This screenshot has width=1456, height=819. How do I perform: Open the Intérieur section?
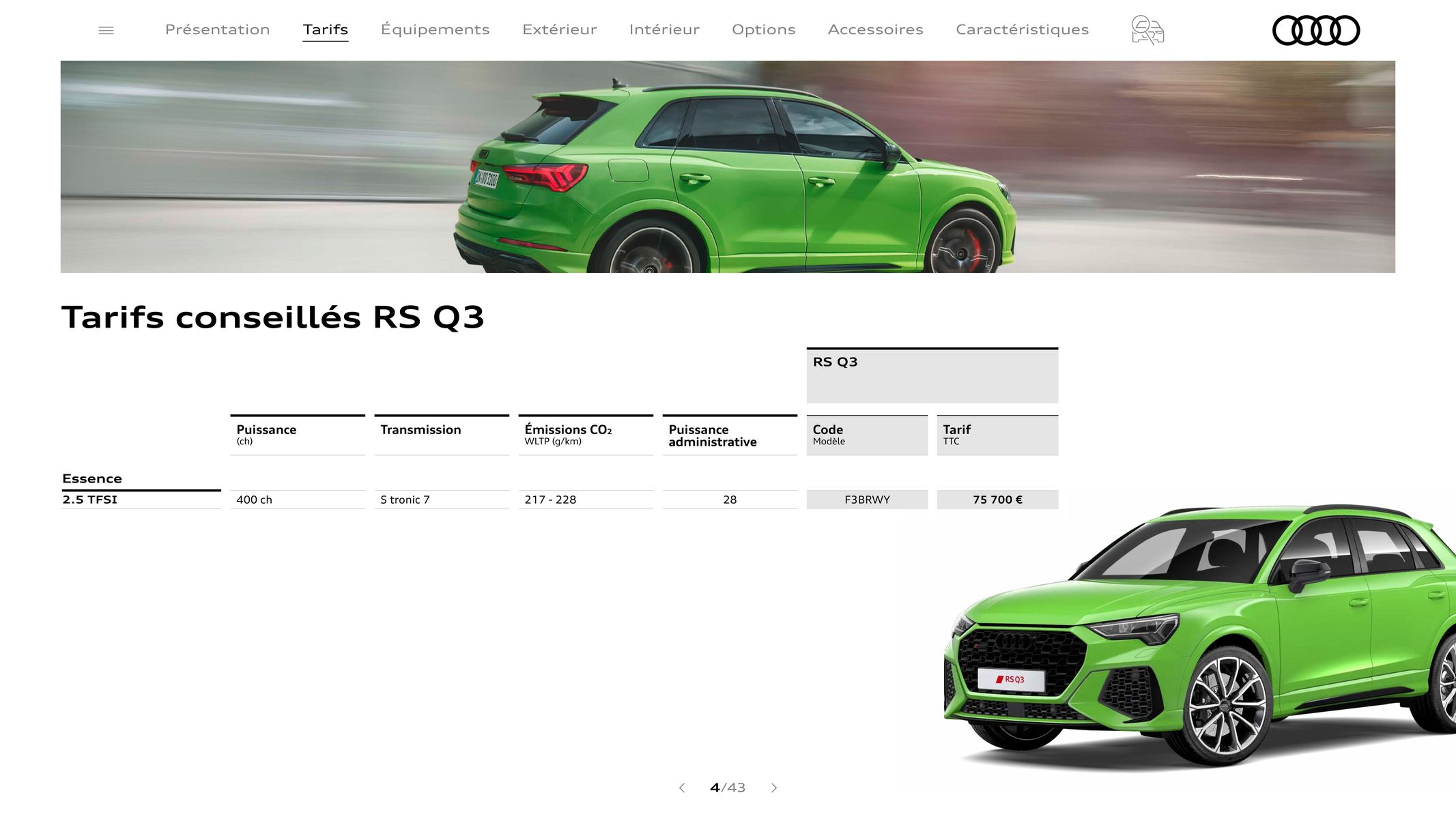664,29
